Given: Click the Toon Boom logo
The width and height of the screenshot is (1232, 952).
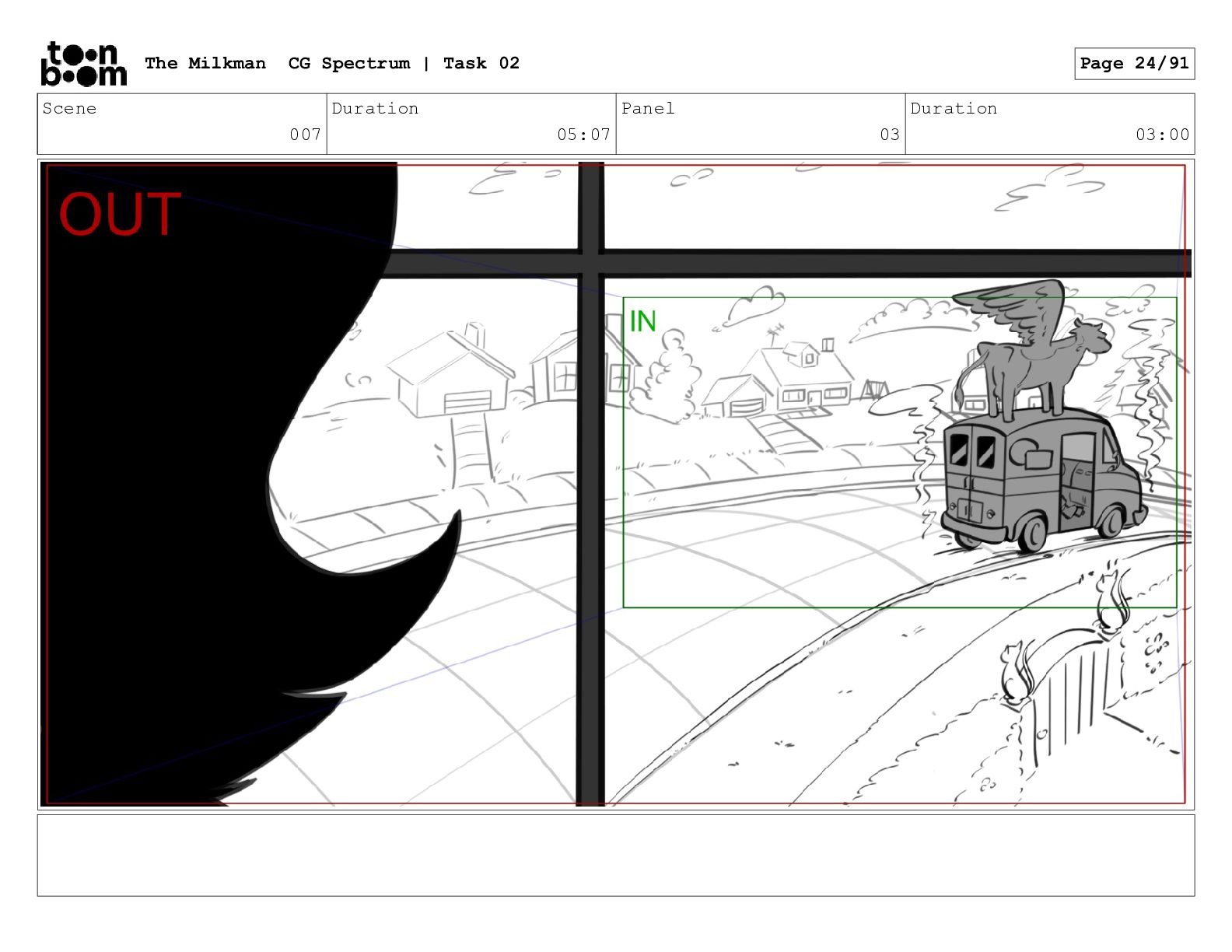Looking at the screenshot, I should point(83,64).
